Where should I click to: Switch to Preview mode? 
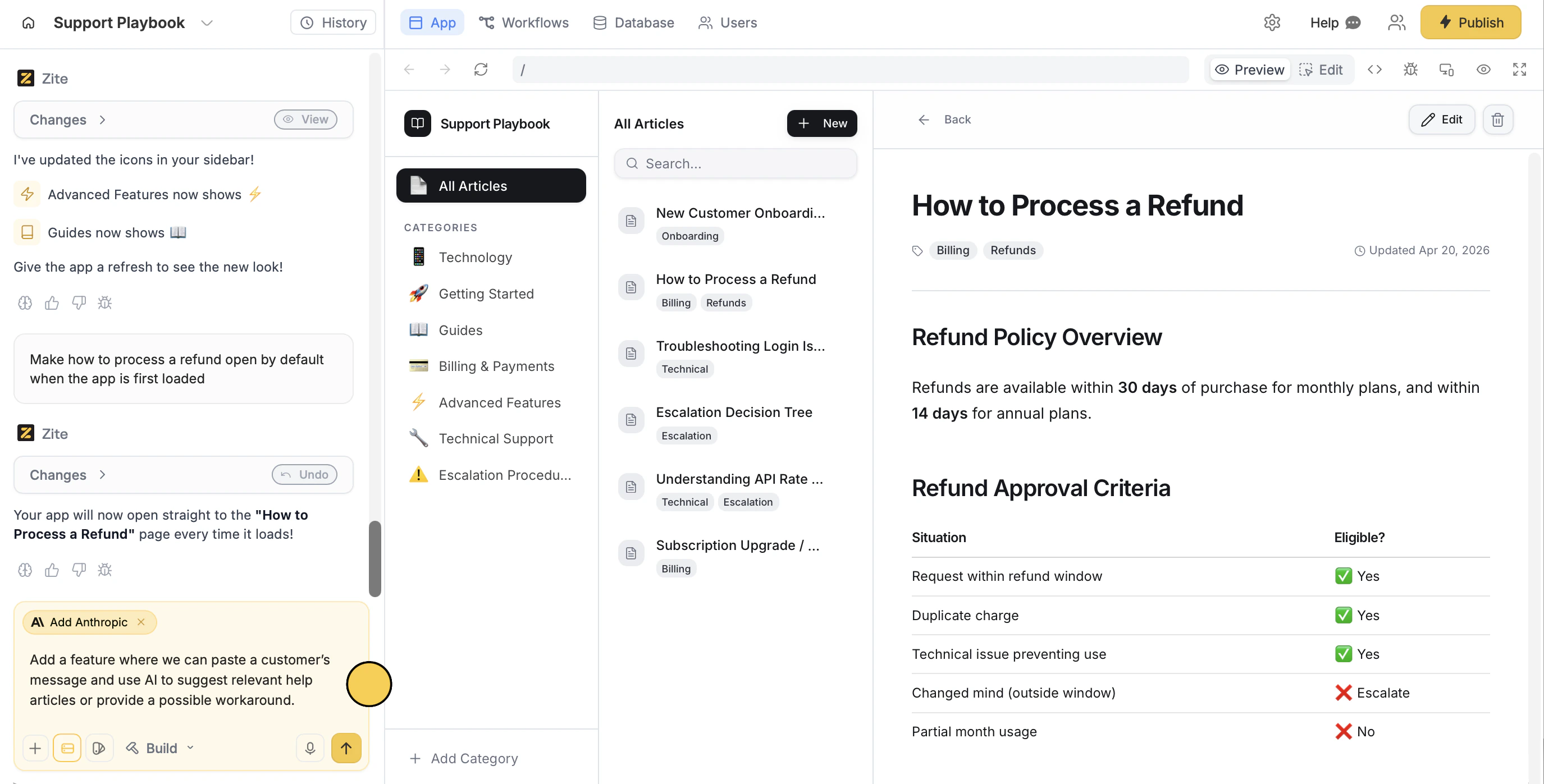1250,70
